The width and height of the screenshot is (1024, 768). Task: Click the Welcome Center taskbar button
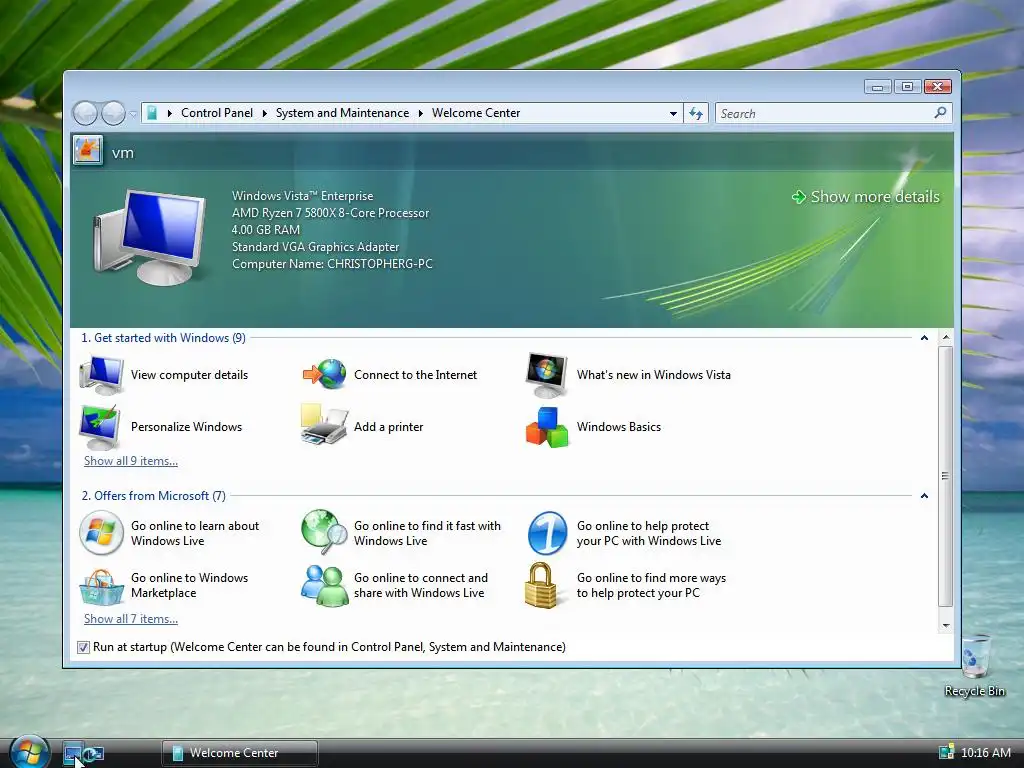(240, 753)
